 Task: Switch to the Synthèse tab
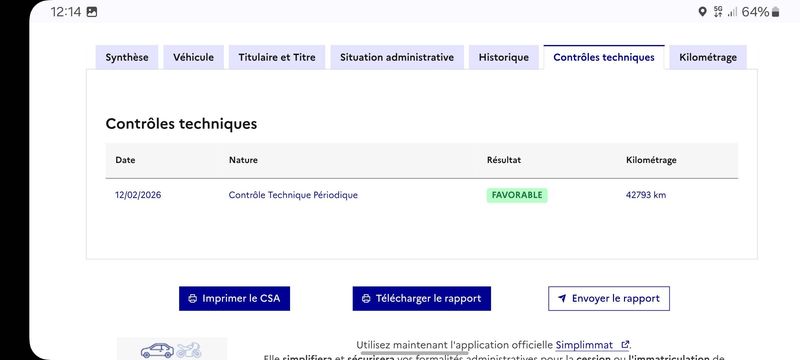[127, 57]
